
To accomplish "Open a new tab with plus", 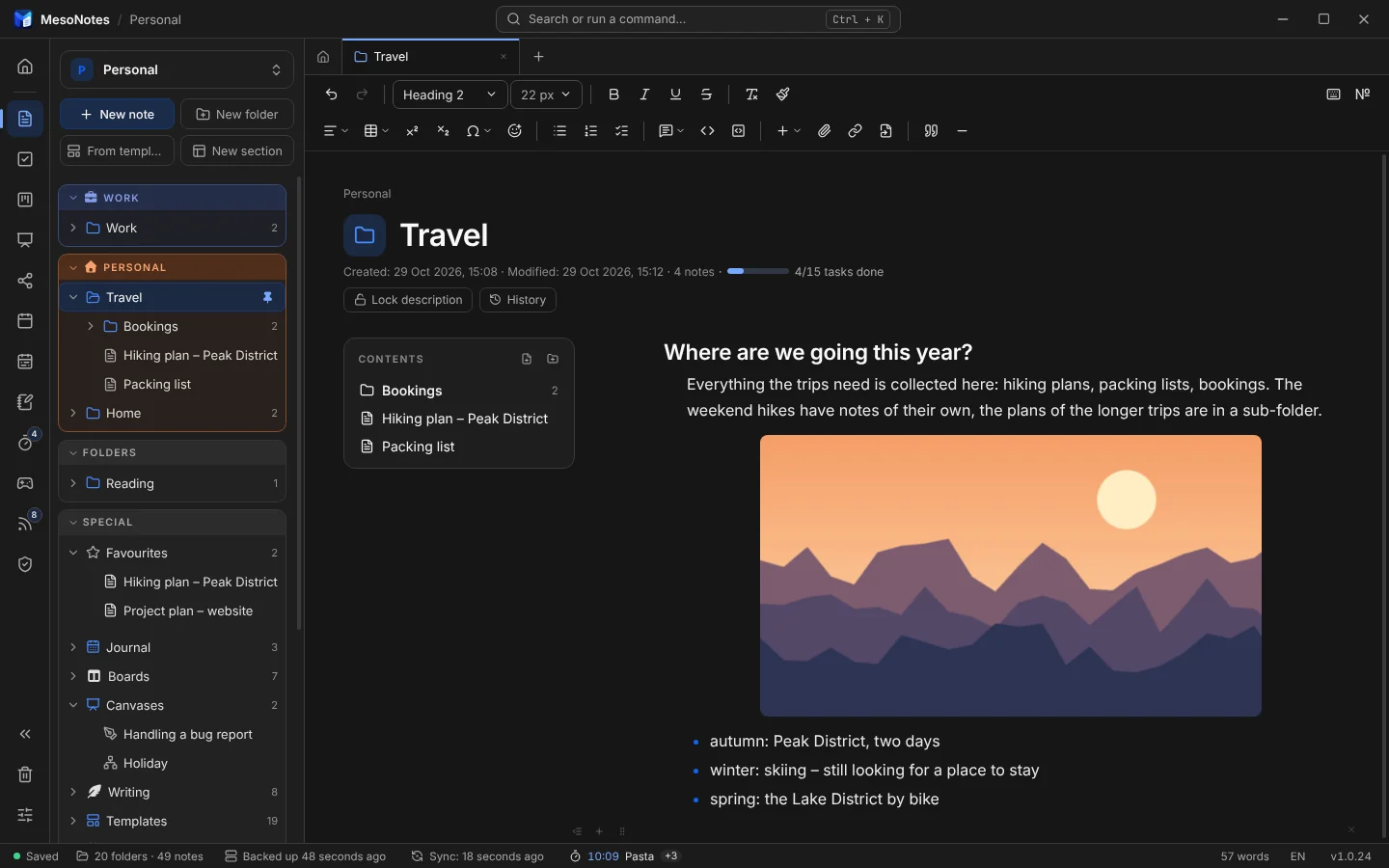I will pyautogui.click(x=539, y=57).
